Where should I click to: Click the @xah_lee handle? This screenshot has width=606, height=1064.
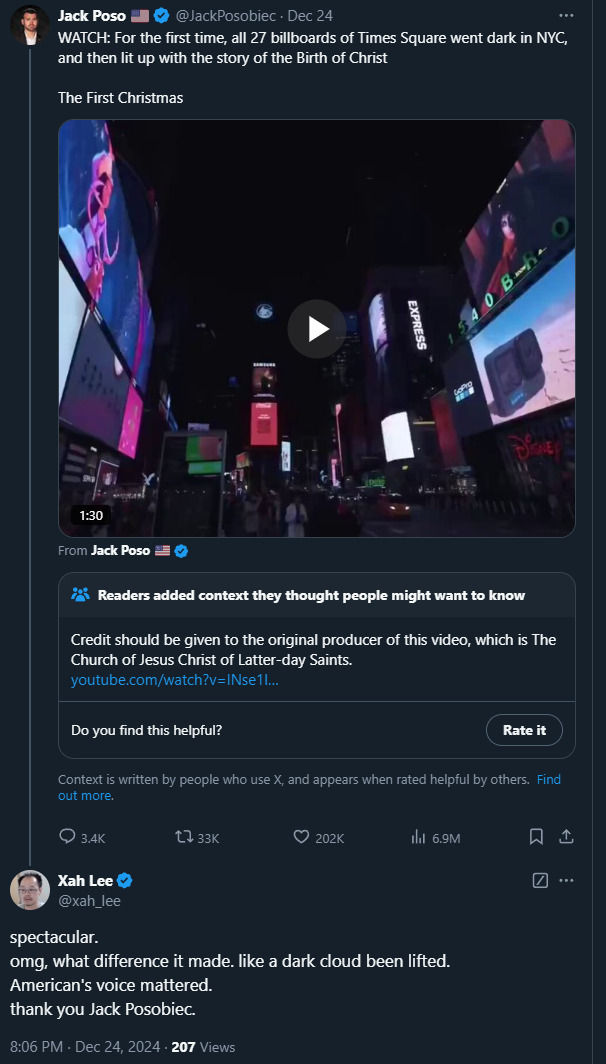[x=89, y=900]
